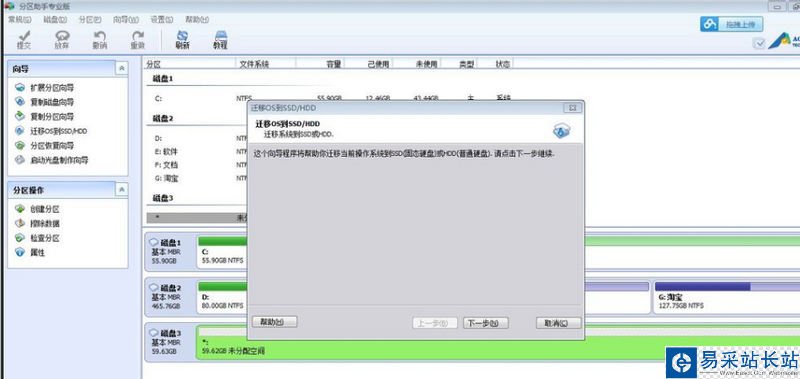Select the C: 55.90GB NTFS block
The width and height of the screenshot is (800, 379).
pyautogui.click(x=222, y=252)
